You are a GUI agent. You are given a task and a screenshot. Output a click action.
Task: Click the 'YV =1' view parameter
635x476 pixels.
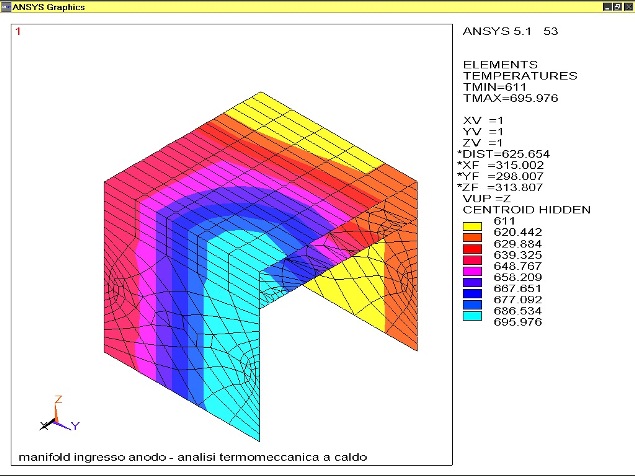(x=483, y=132)
